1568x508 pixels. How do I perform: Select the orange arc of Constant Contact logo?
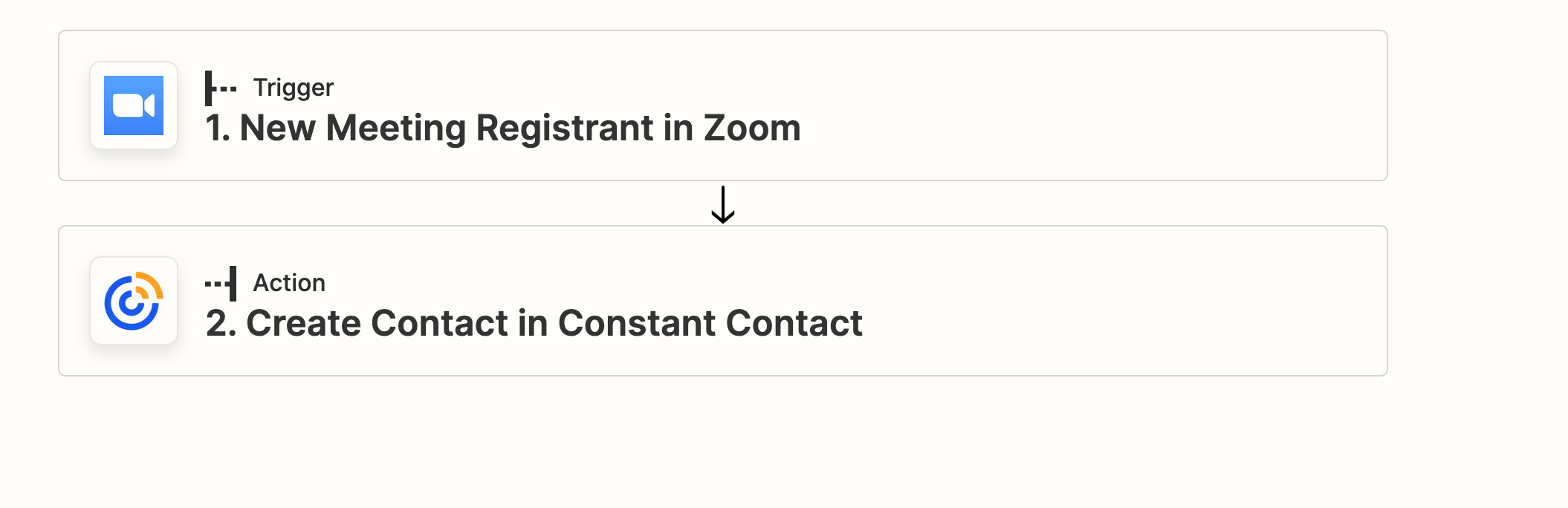(x=150, y=284)
